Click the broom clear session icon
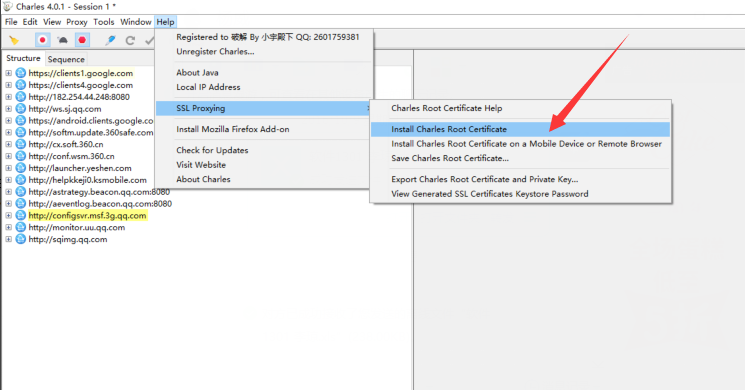Viewport: 745px width, 390px height. pyautogui.click(x=14, y=40)
